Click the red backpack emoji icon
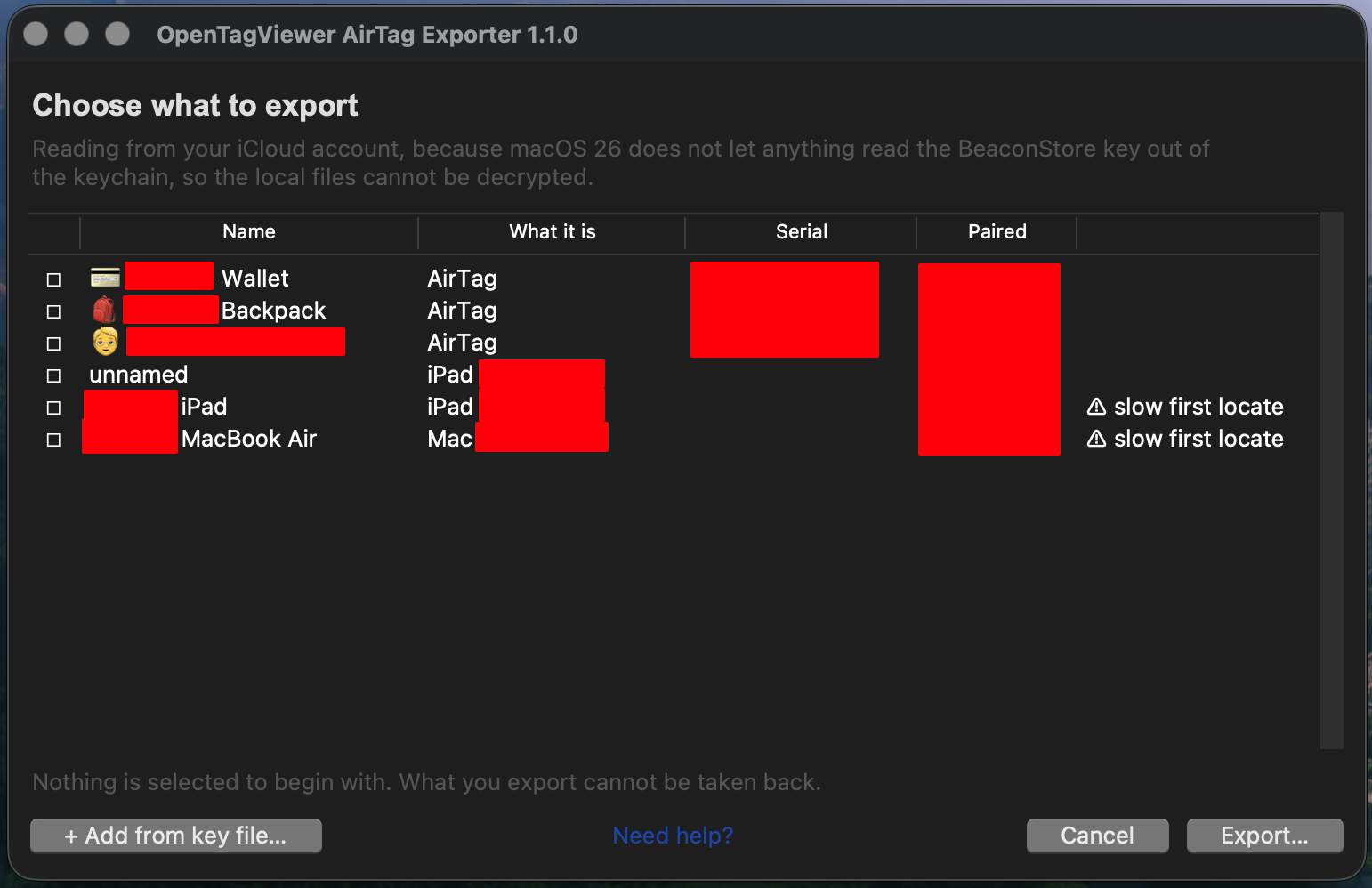1372x888 pixels. point(104,310)
